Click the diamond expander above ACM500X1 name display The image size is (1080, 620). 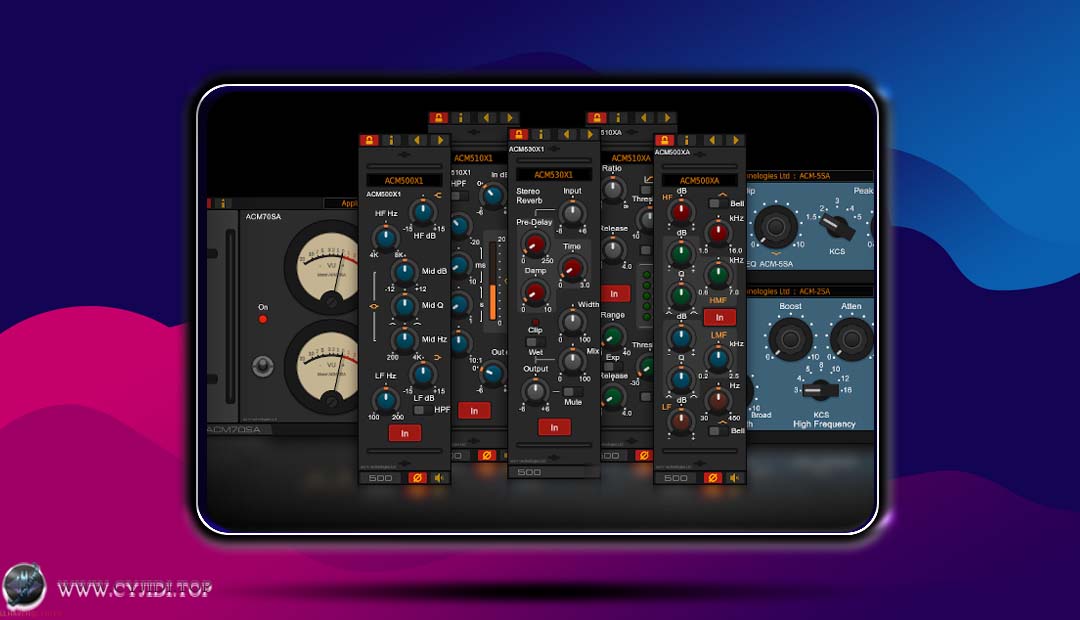tap(404, 154)
